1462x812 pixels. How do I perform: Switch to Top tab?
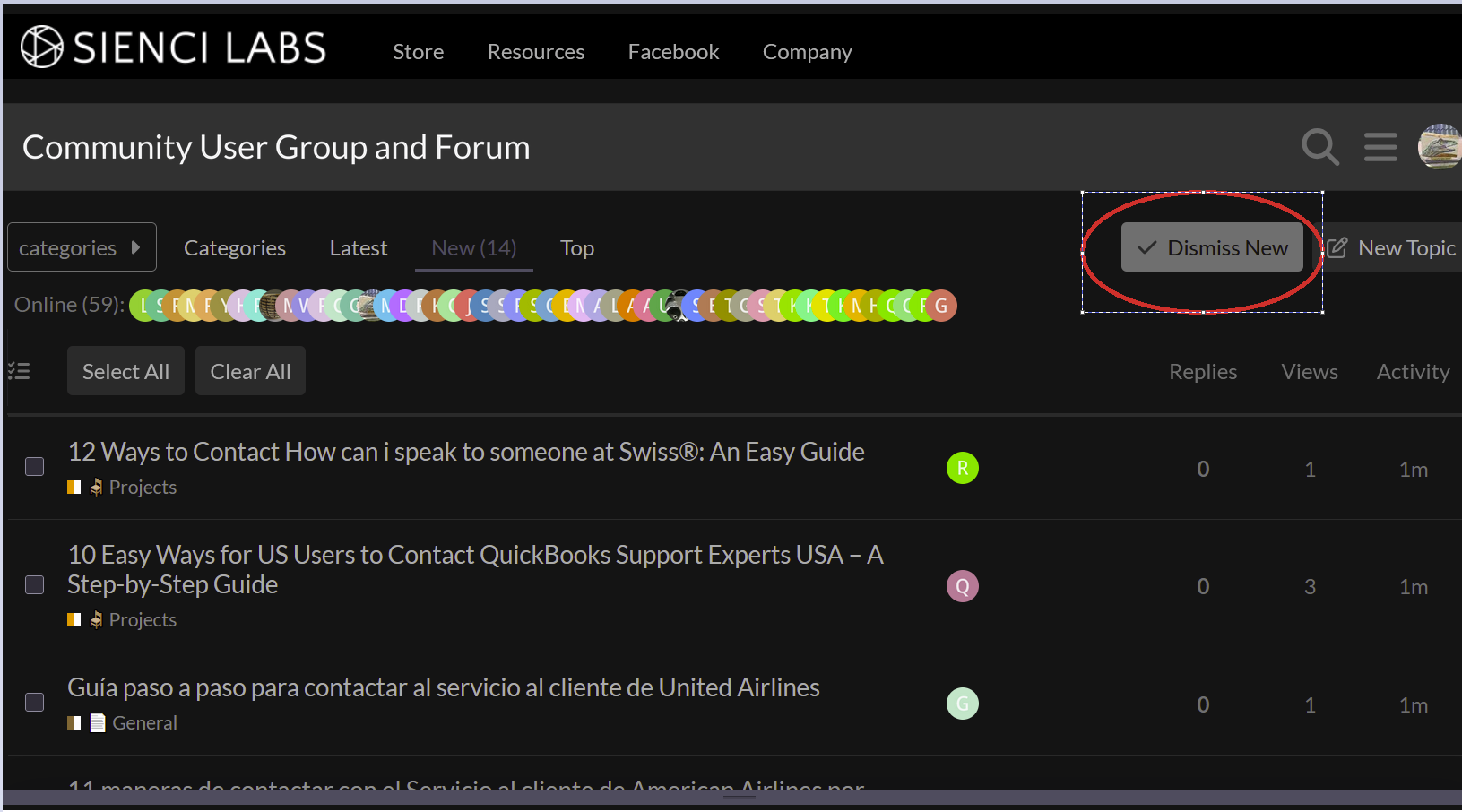[x=577, y=248]
